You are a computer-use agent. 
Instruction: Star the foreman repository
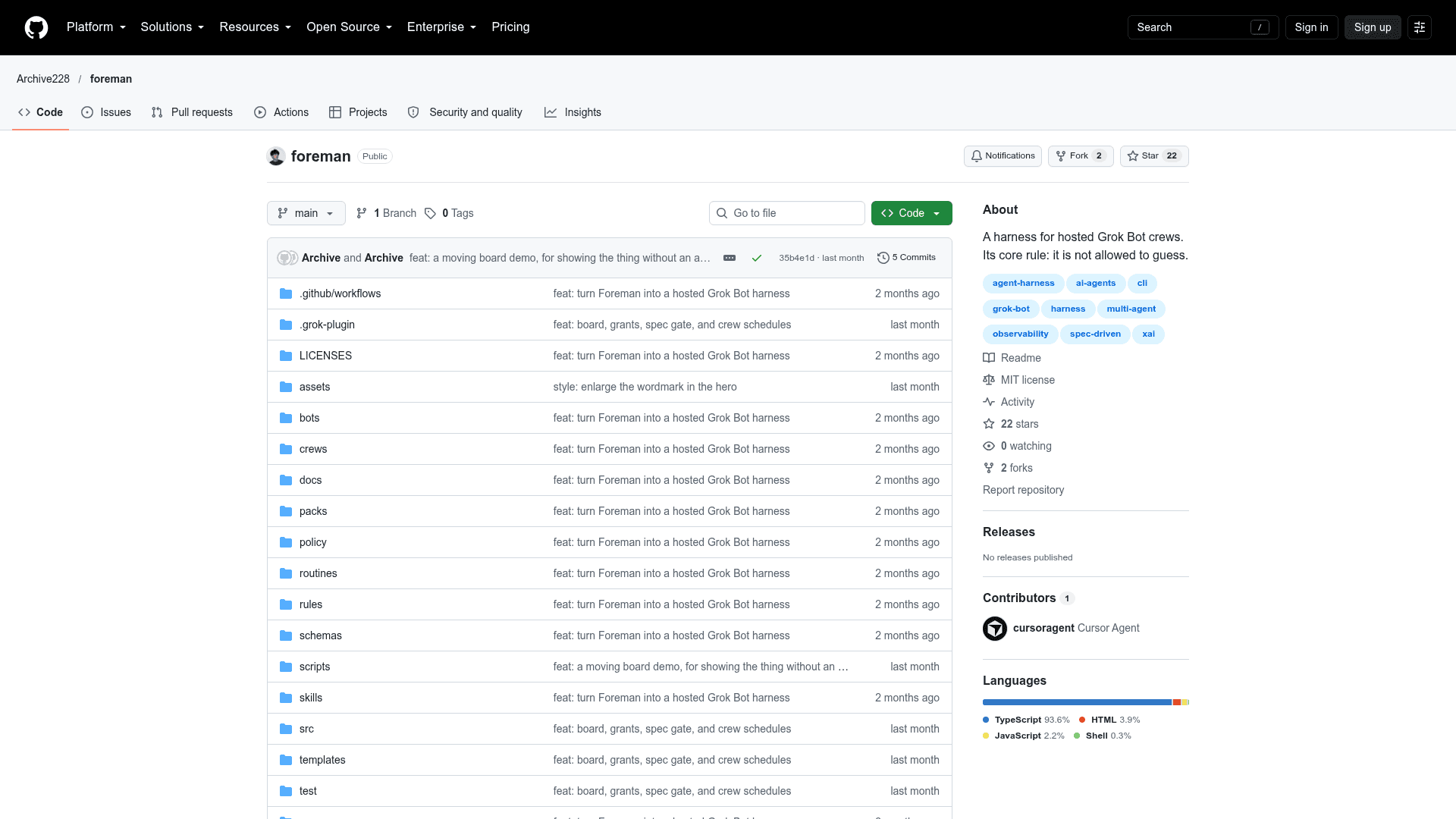tap(1154, 156)
